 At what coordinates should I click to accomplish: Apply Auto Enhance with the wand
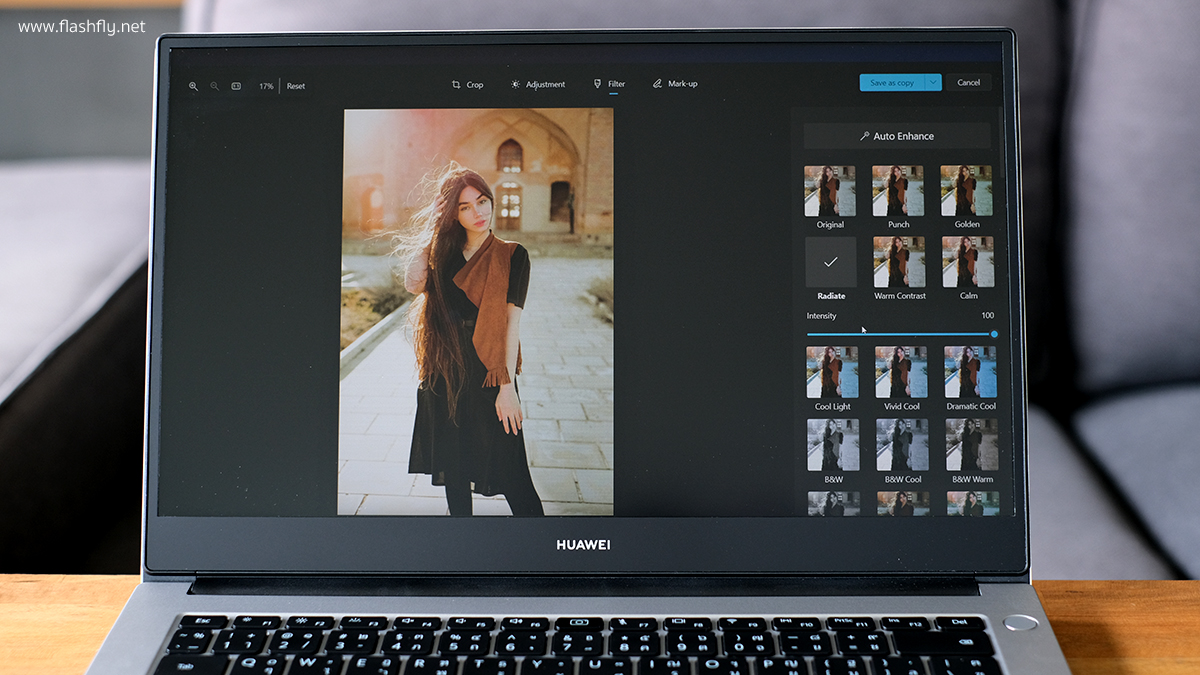(896, 136)
